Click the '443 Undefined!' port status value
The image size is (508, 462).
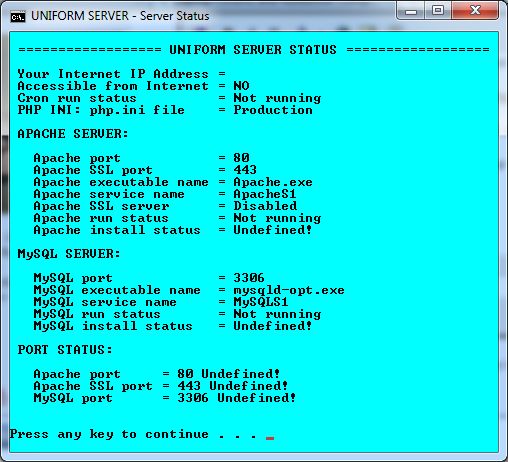(233, 386)
